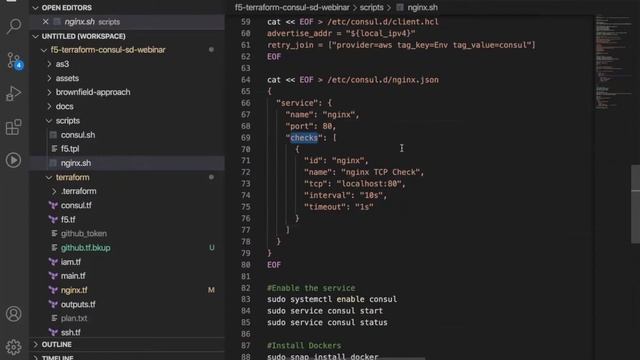The image size is (640, 360).
Task: Click the file icon beside plan.txt
Action: pos(54,318)
